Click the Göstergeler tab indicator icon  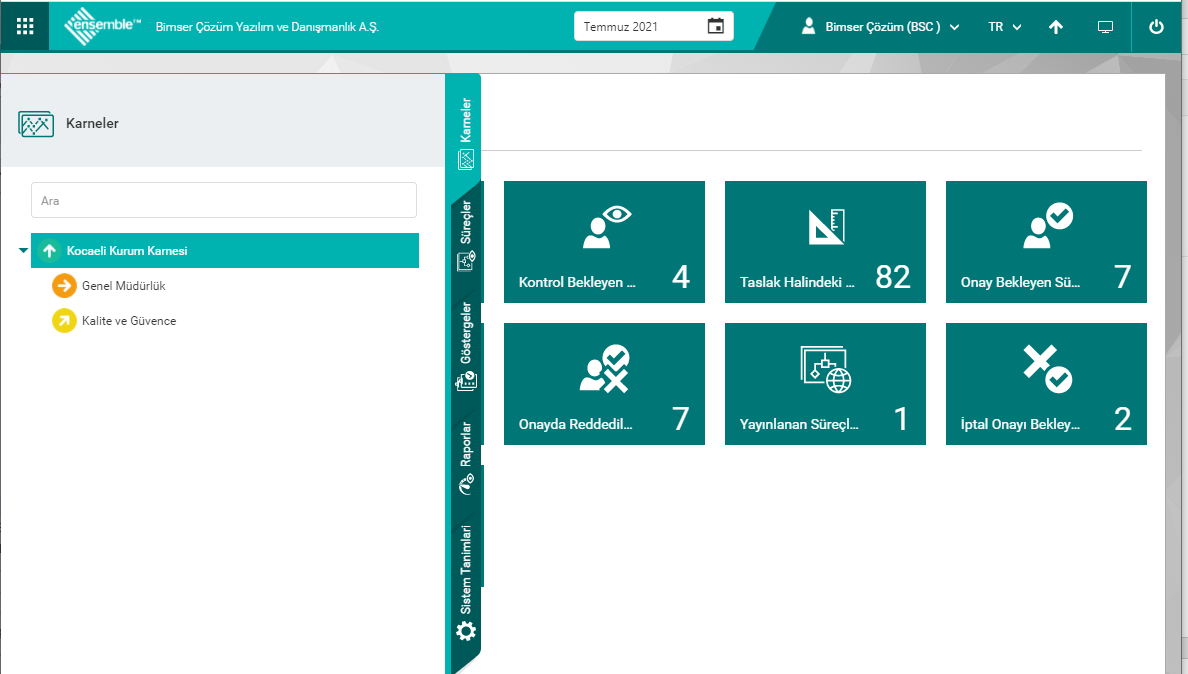click(x=466, y=381)
